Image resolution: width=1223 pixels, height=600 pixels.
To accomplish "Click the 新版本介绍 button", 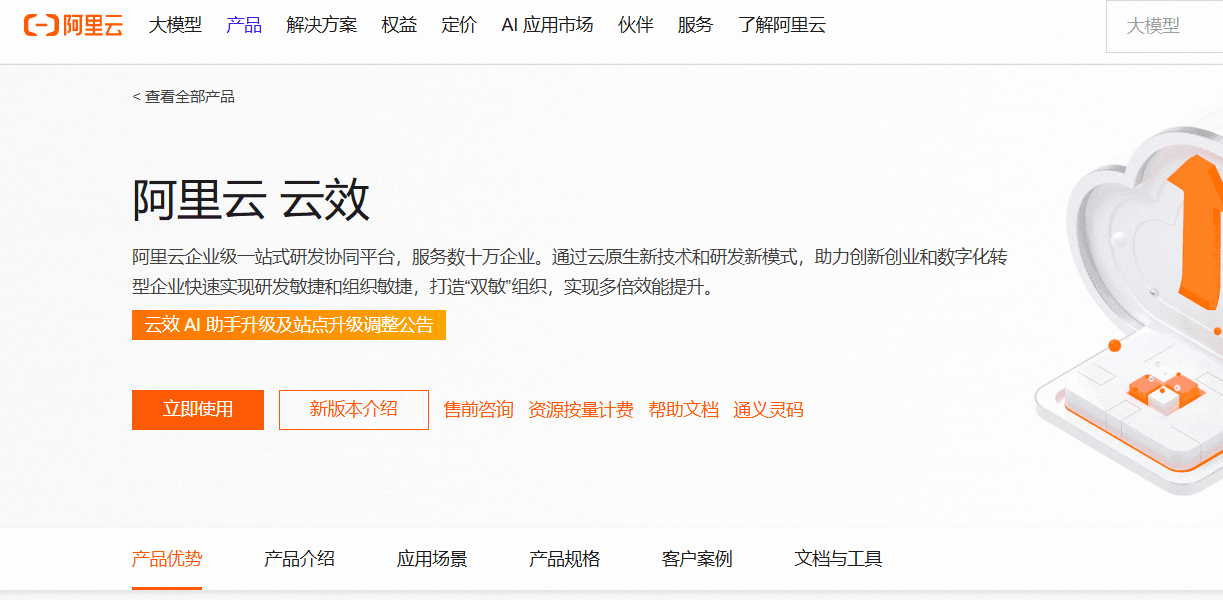I will [354, 410].
